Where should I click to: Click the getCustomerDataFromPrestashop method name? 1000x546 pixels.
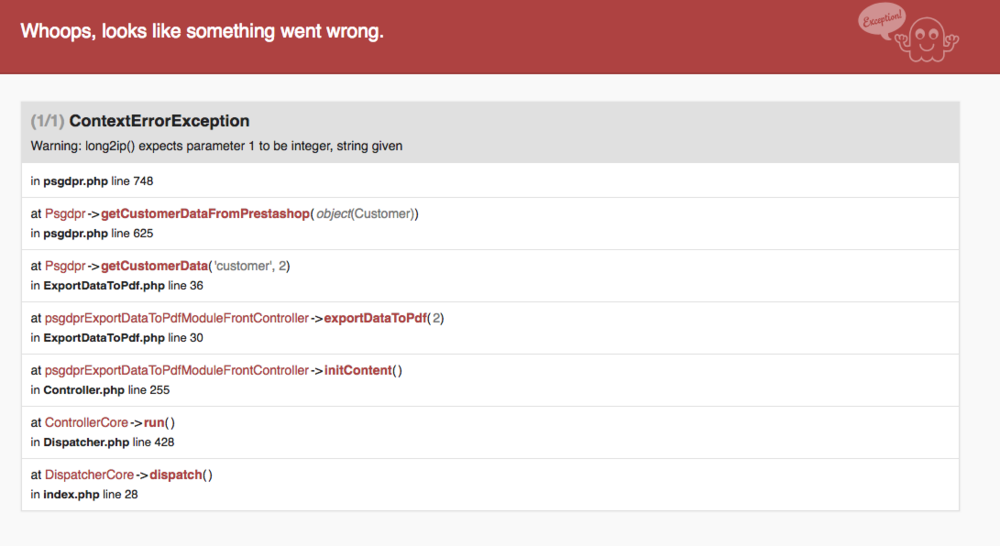pyautogui.click(x=204, y=214)
